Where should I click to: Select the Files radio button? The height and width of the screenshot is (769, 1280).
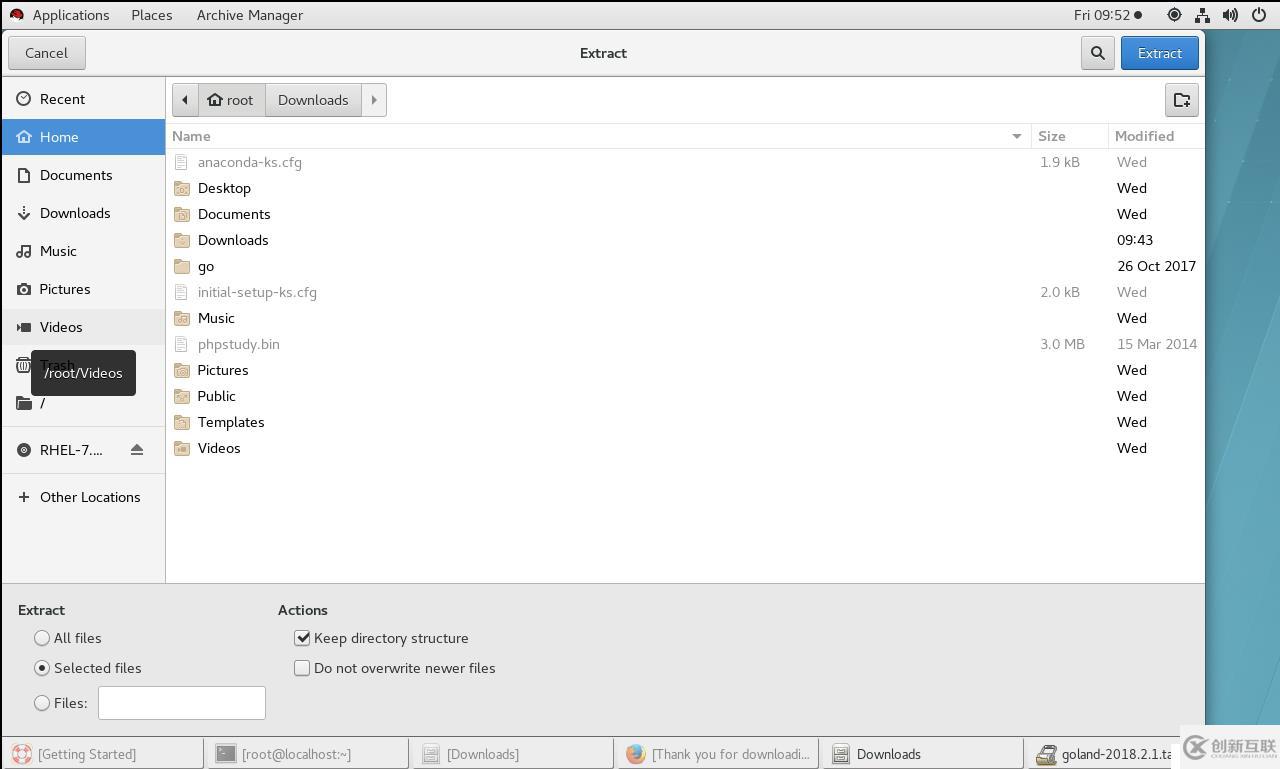click(42, 703)
